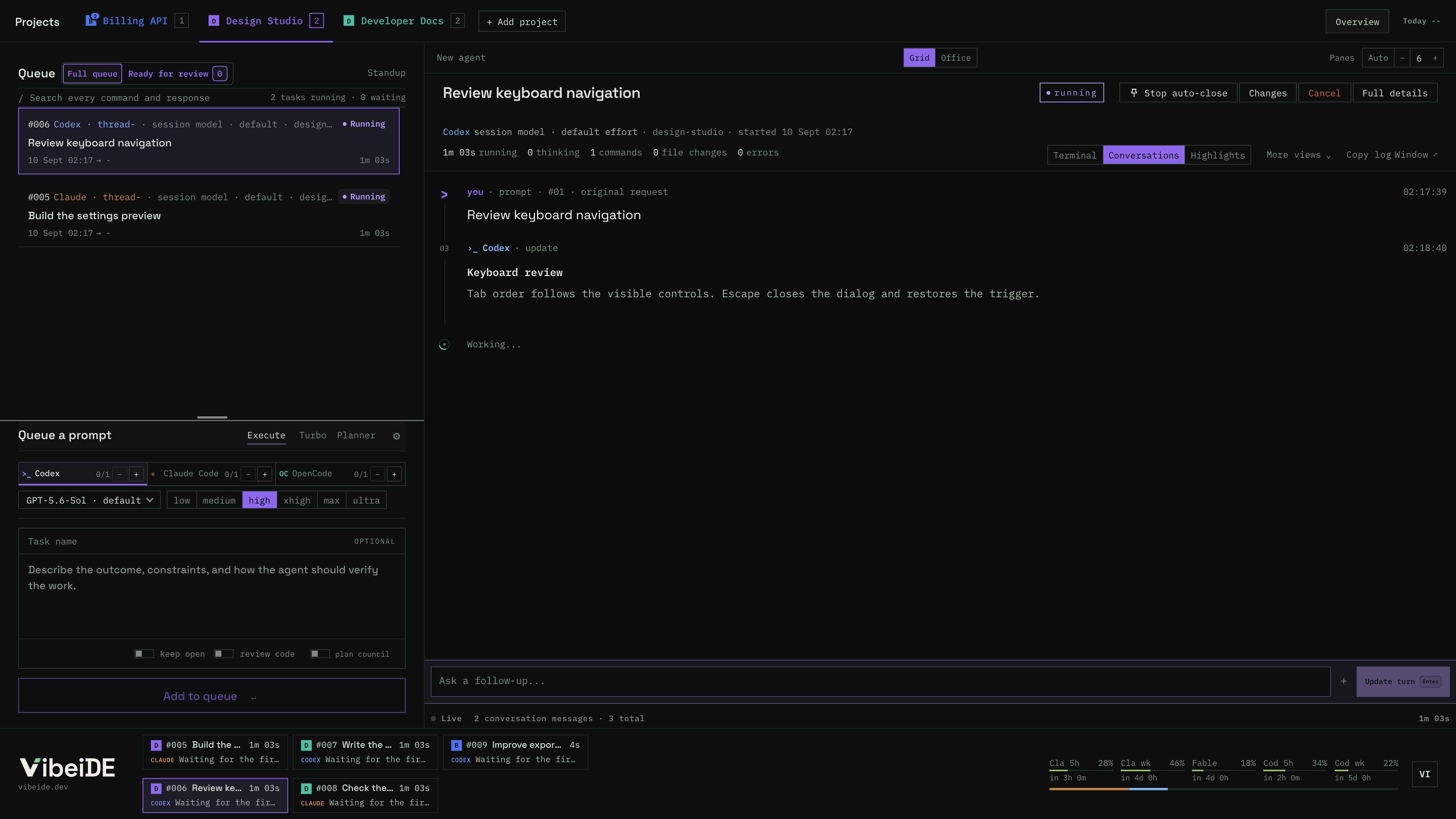1456x819 pixels.
Task: Select high effort level
Action: coord(259,500)
